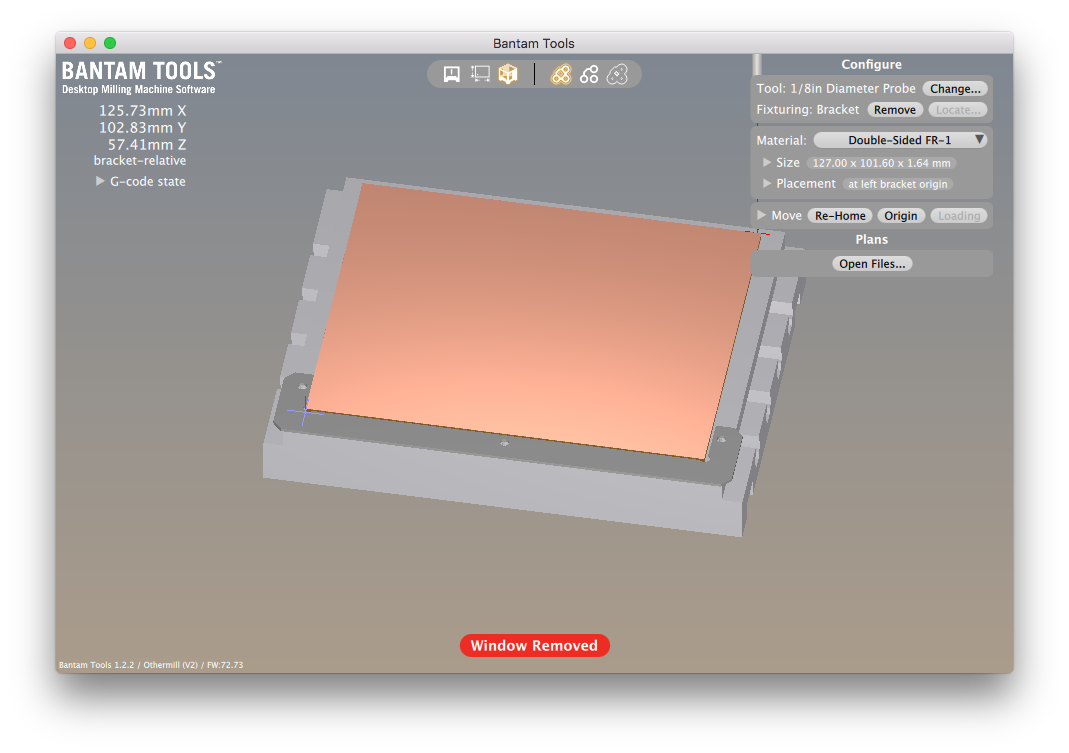
Task: Click the Bantam Tools version text in status bar
Action: [151, 665]
